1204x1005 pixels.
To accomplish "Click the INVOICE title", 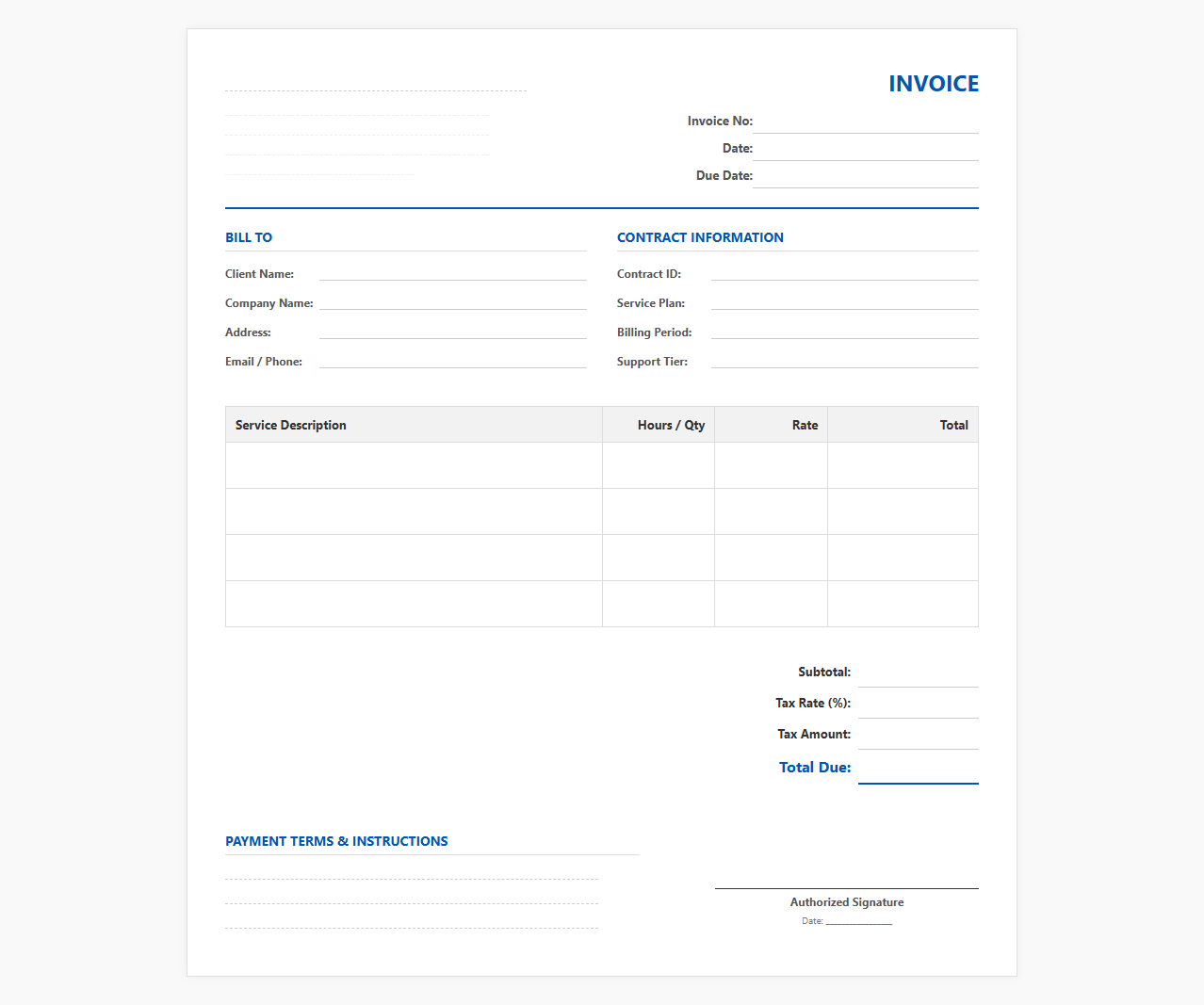I will coord(934,84).
